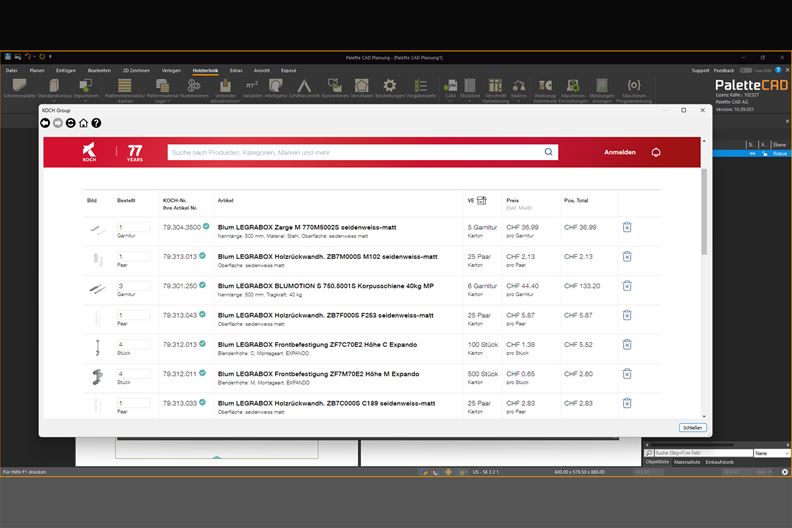Go back in the KOCH Group browser
Screen dimensions: 792x528
(45, 123)
